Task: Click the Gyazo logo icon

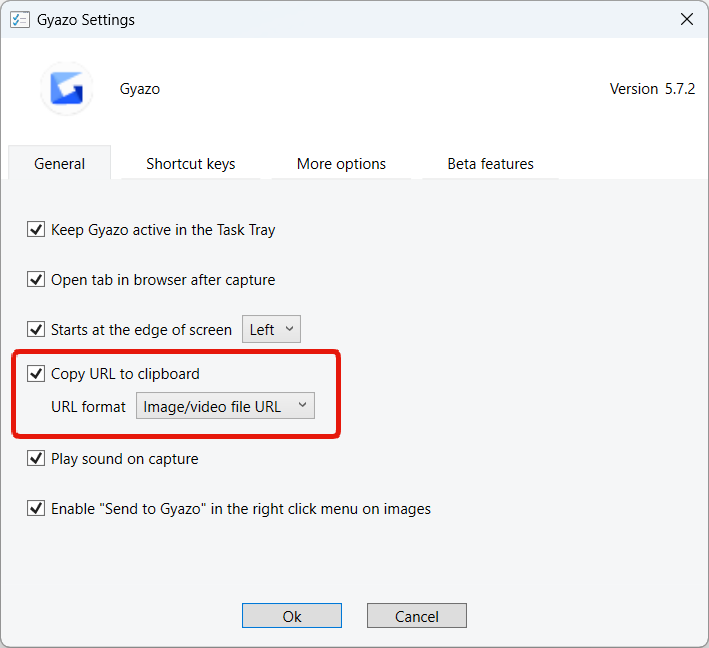Action: coord(66,89)
